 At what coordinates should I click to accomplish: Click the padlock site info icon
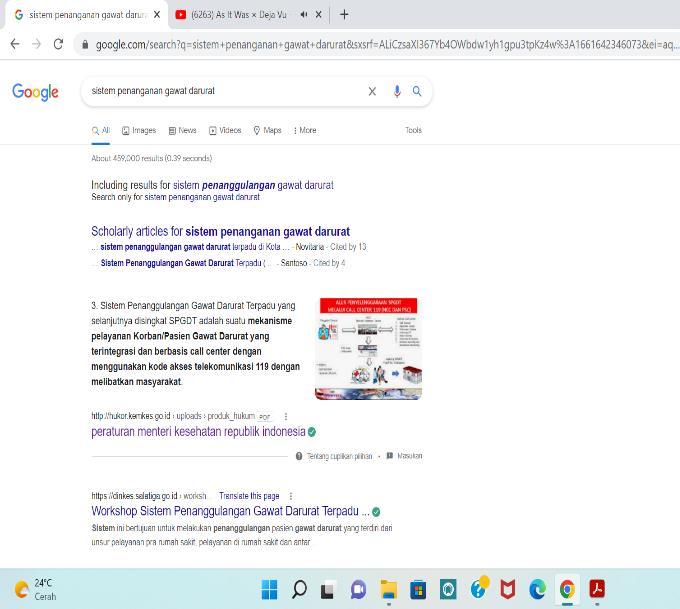(x=85, y=44)
